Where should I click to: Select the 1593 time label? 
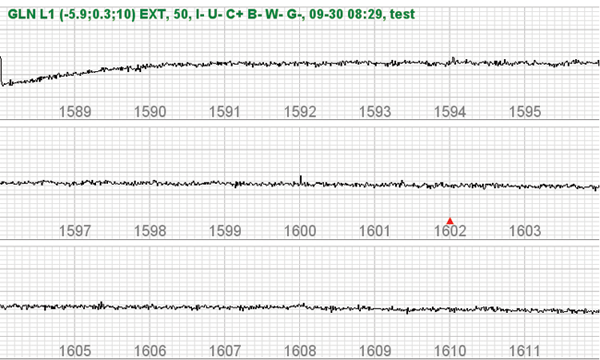(375, 112)
